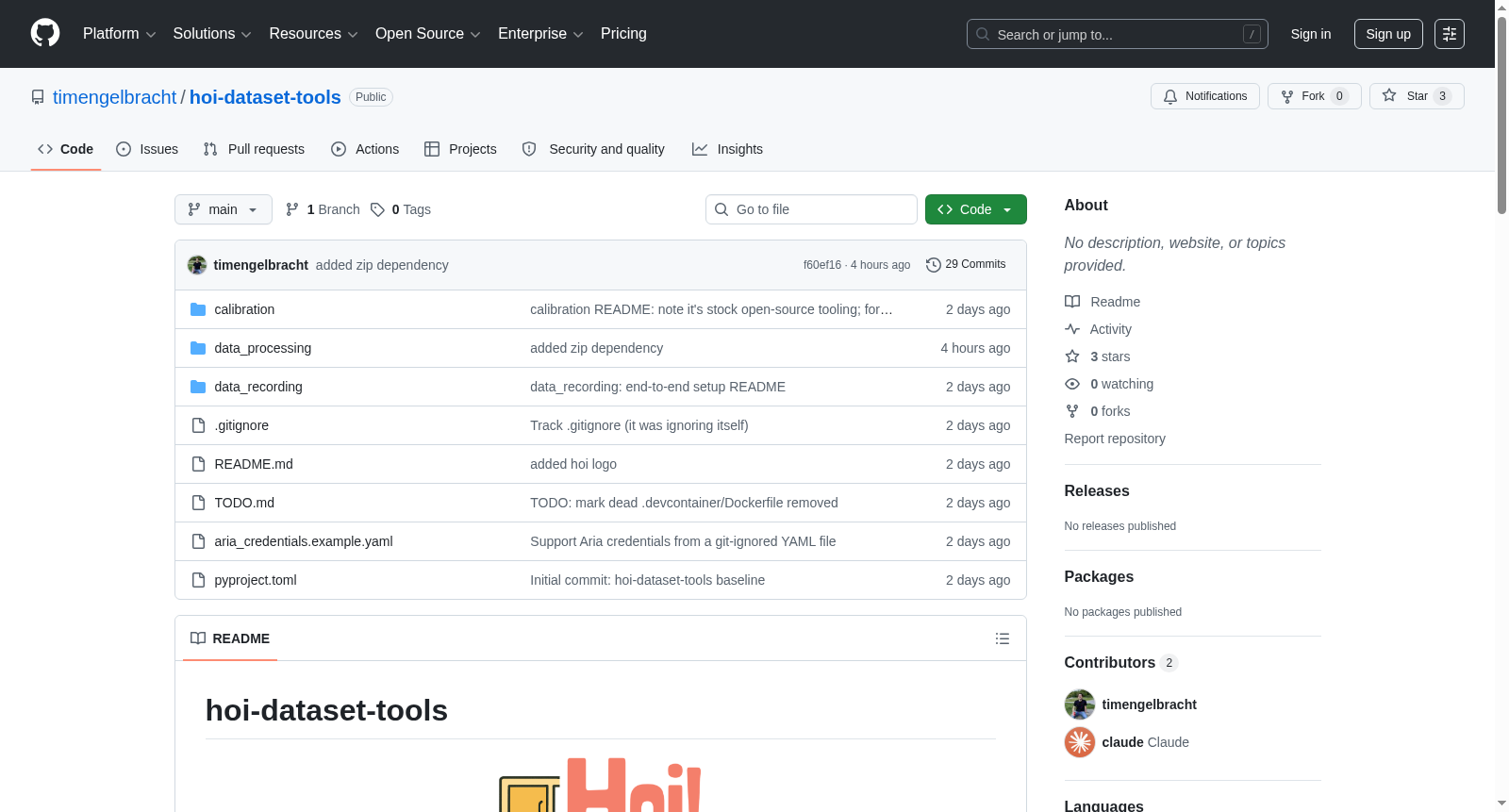The width and height of the screenshot is (1509, 812).
Task: View the 29 Commits history link
Action: coord(966,265)
